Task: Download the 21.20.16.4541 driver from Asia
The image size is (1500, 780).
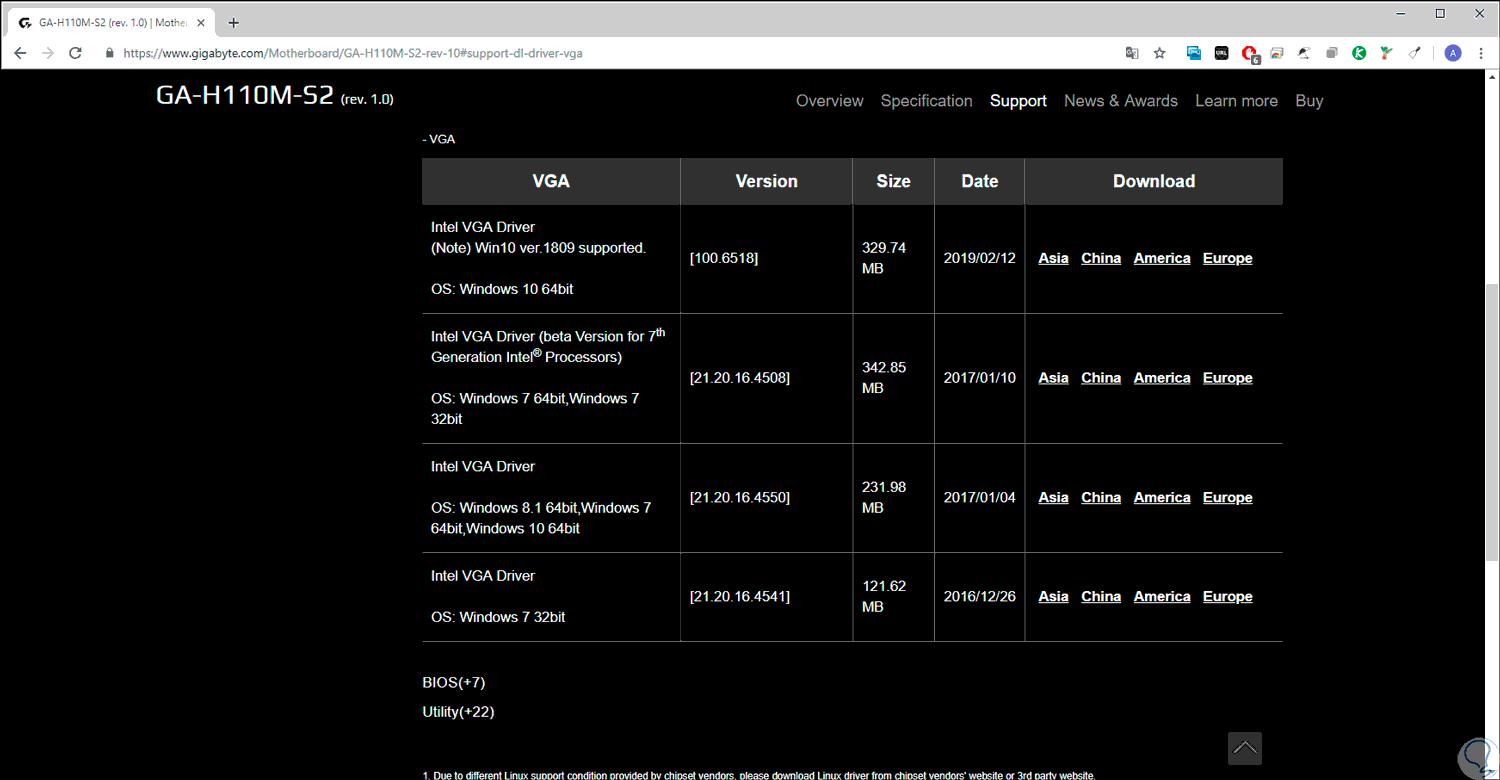Action: (1053, 596)
